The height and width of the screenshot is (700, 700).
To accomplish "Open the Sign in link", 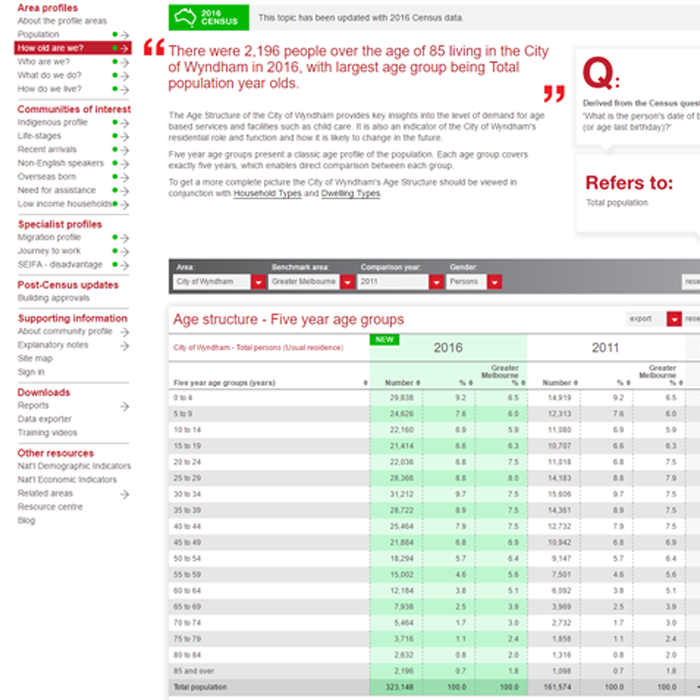I will [31, 372].
